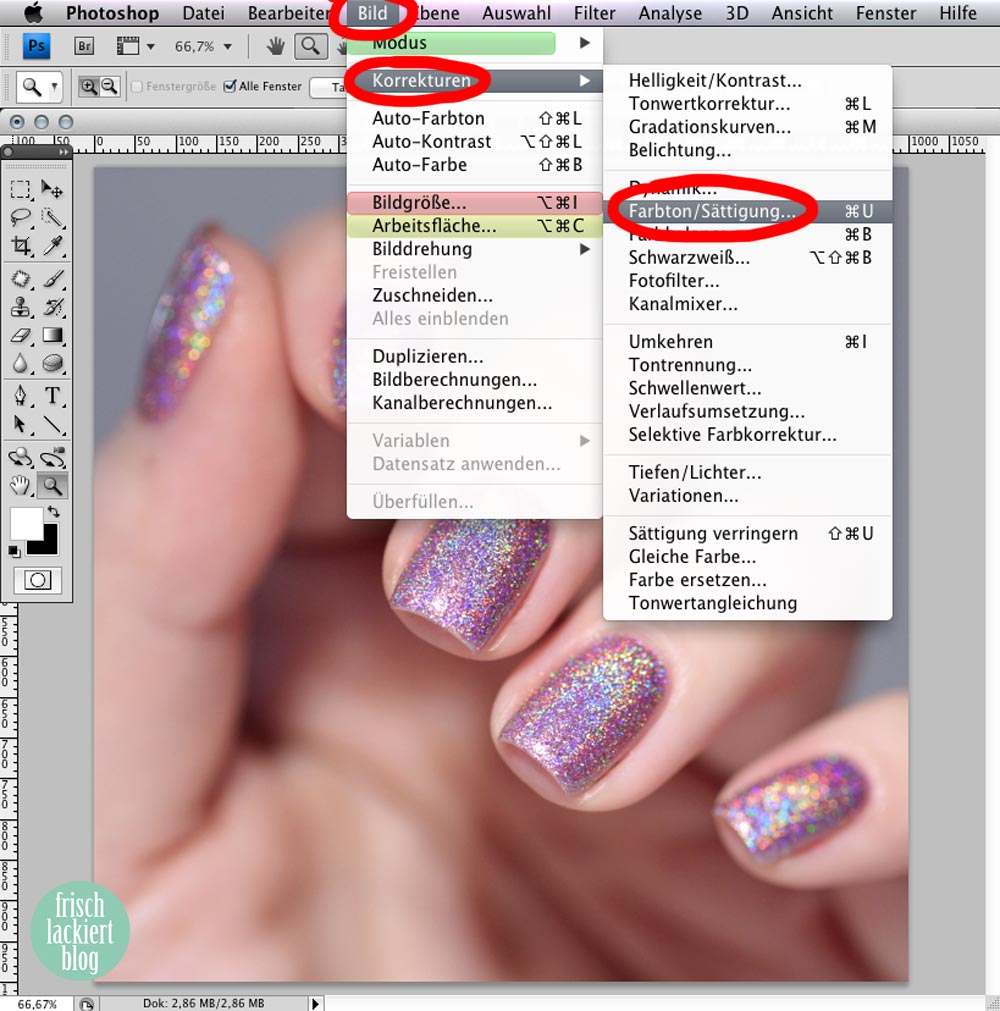Select the Spot Healing Brush tool

21,279
